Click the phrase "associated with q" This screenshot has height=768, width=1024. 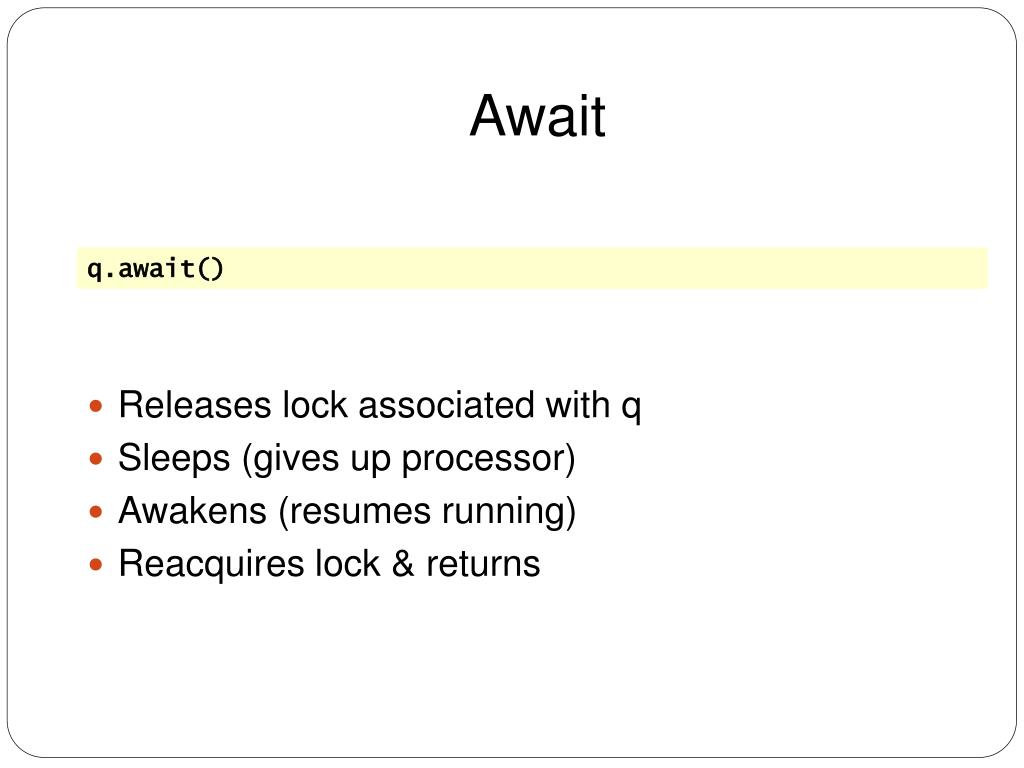click(500, 406)
